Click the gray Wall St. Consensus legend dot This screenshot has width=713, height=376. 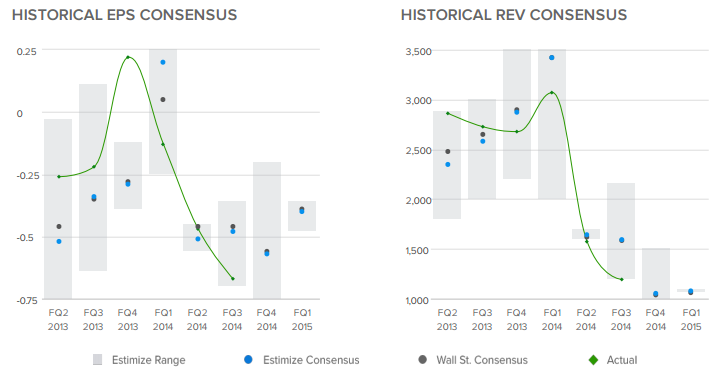[x=422, y=360]
